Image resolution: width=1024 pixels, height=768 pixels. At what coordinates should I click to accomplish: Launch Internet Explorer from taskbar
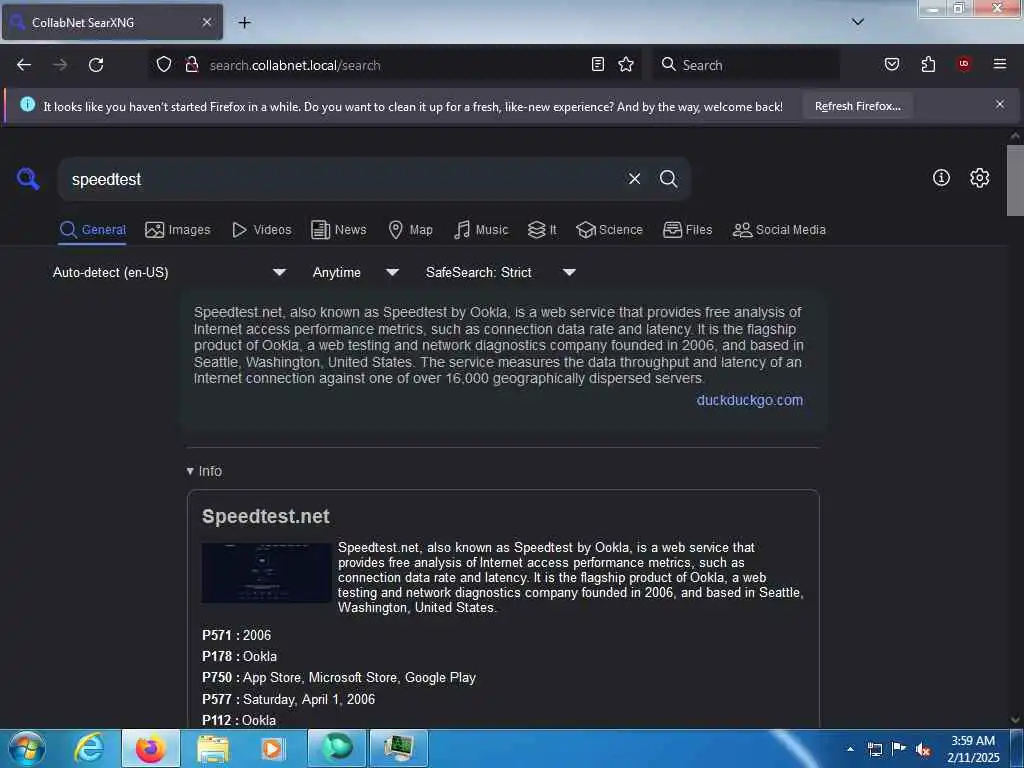(89, 748)
